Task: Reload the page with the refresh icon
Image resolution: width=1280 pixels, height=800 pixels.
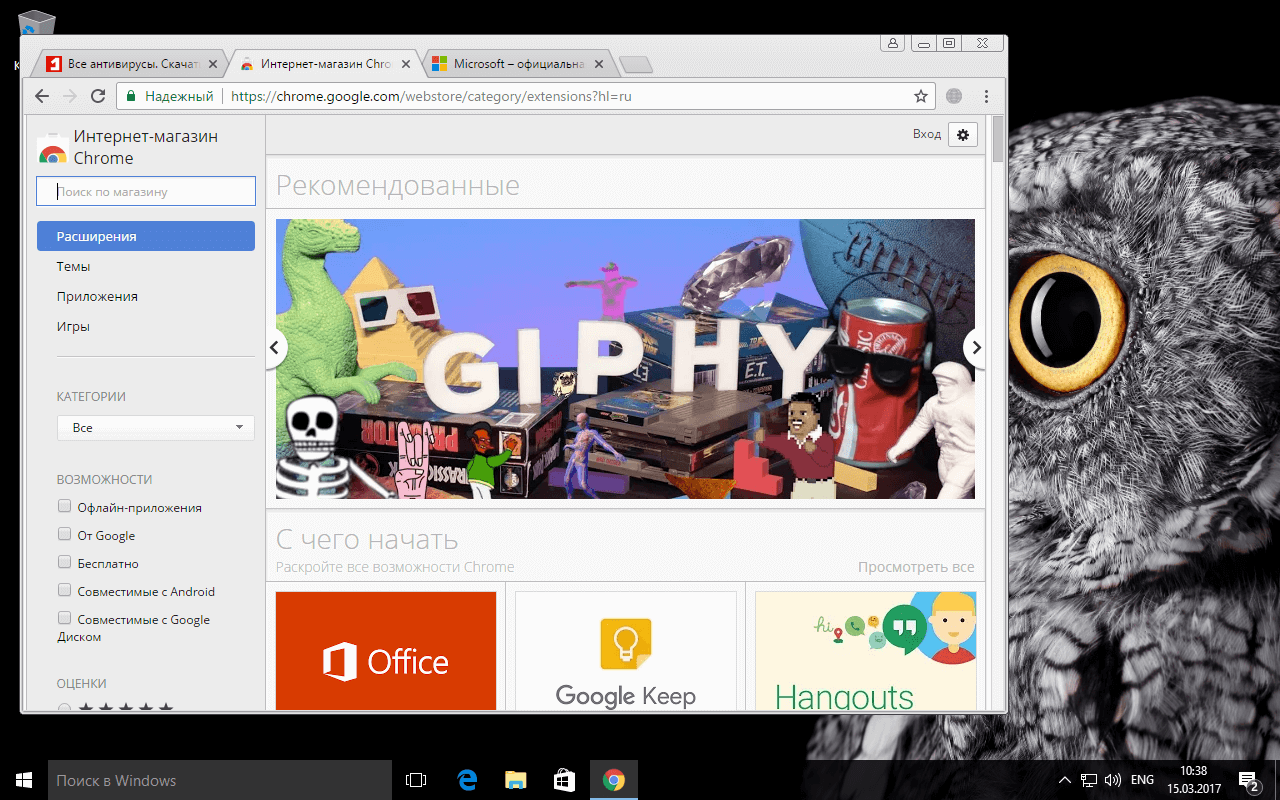Action: pyautogui.click(x=97, y=96)
